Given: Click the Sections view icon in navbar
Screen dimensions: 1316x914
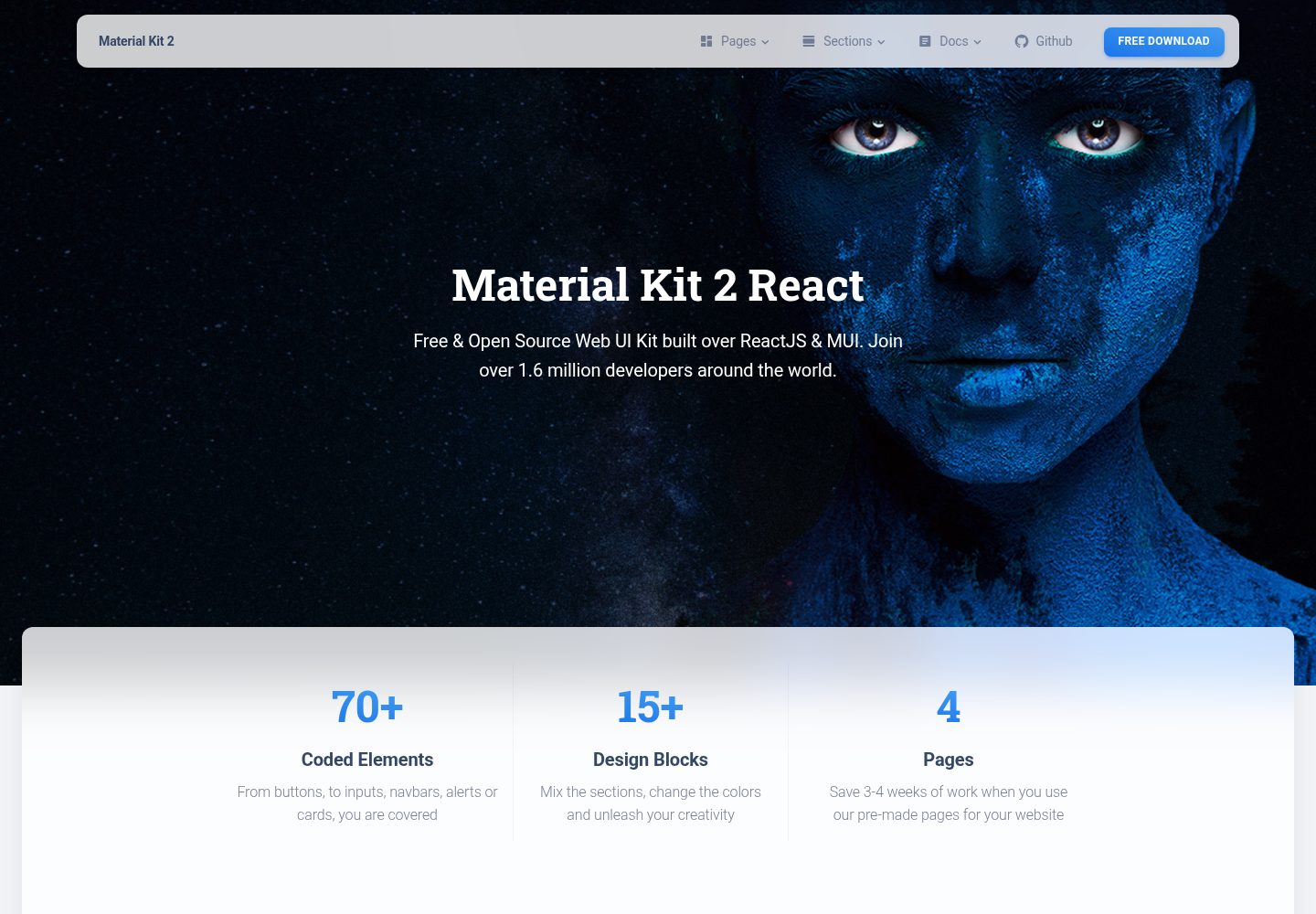Looking at the screenshot, I should click(x=809, y=41).
